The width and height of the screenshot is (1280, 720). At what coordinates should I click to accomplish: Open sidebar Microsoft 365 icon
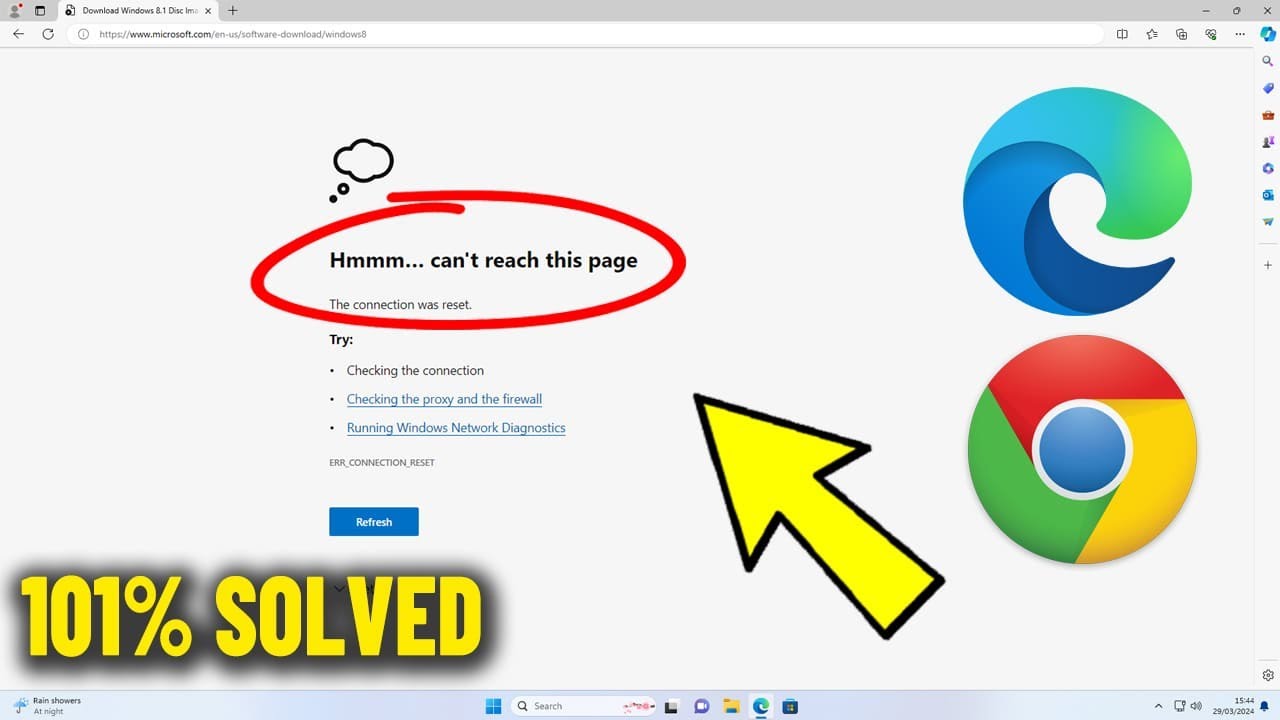click(1268, 168)
